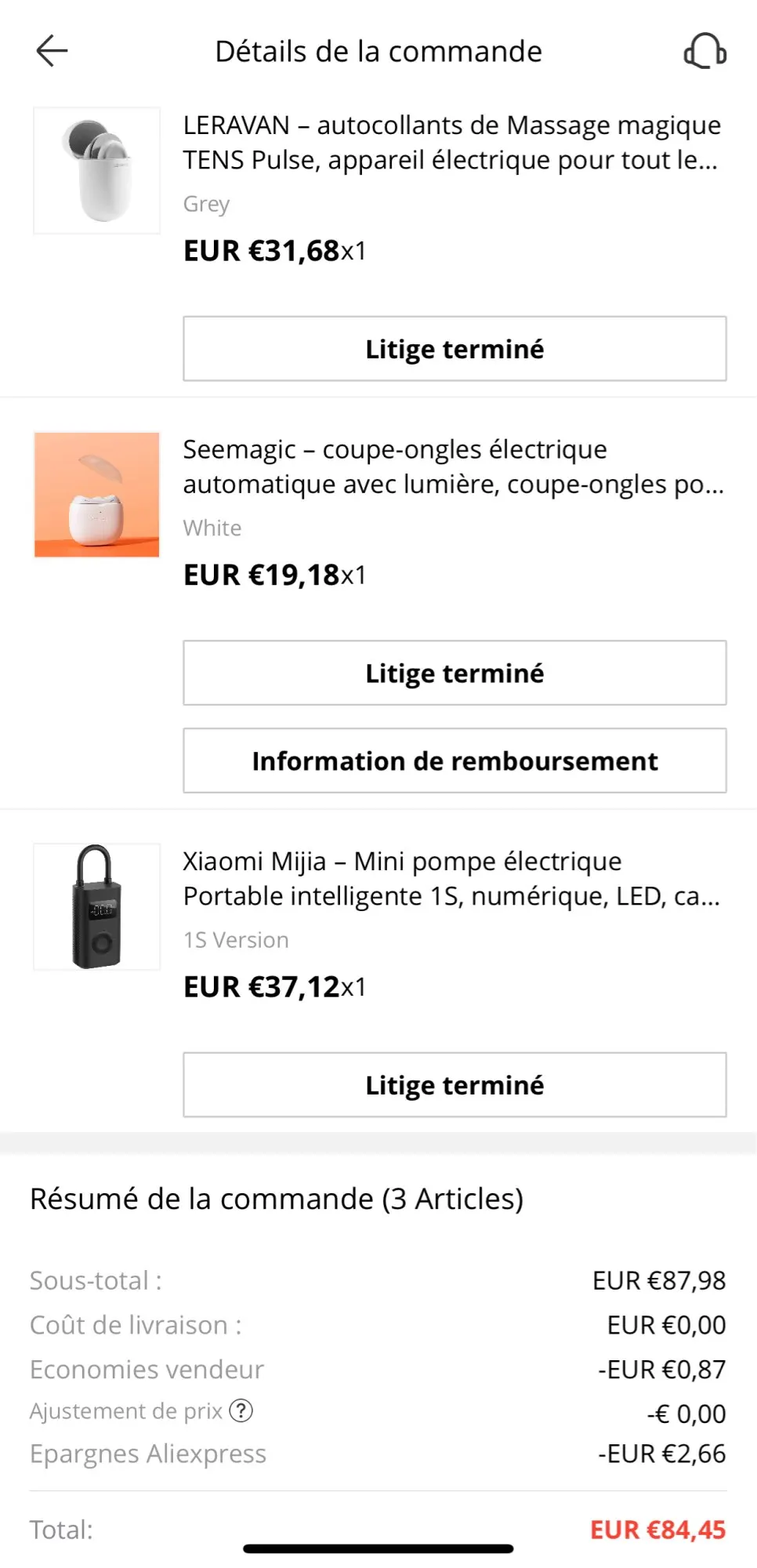Tap the back arrow icon
Viewport: 757px width, 1568px height.
click(x=52, y=51)
